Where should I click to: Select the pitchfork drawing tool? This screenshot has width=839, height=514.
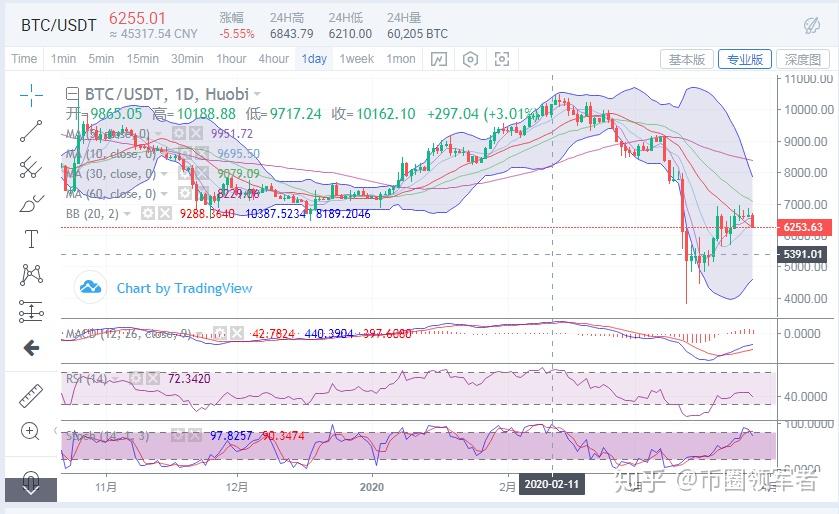(31, 167)
